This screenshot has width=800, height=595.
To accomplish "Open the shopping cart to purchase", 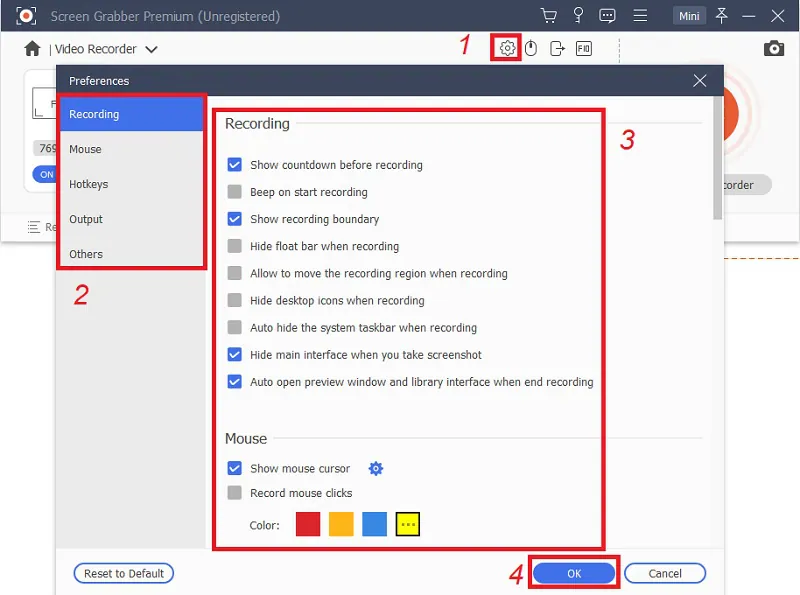I will 548,15.
